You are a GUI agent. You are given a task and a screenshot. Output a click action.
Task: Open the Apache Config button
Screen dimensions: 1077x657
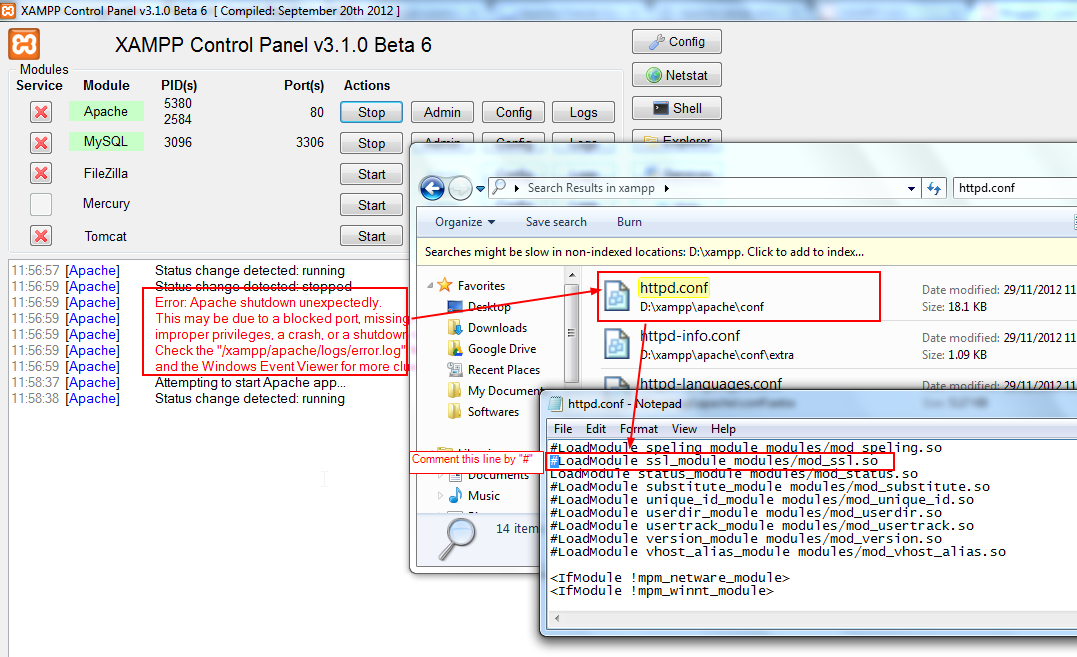click(514, 113)
